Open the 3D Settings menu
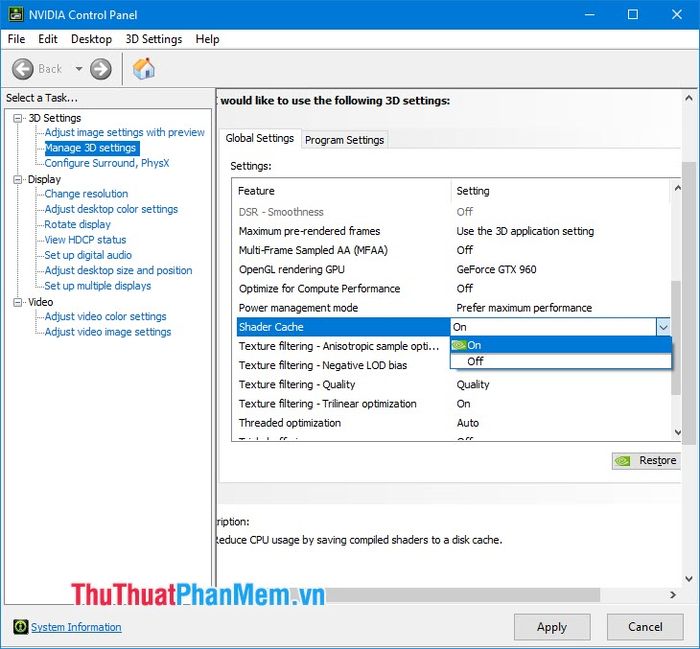 coord(154,39)
